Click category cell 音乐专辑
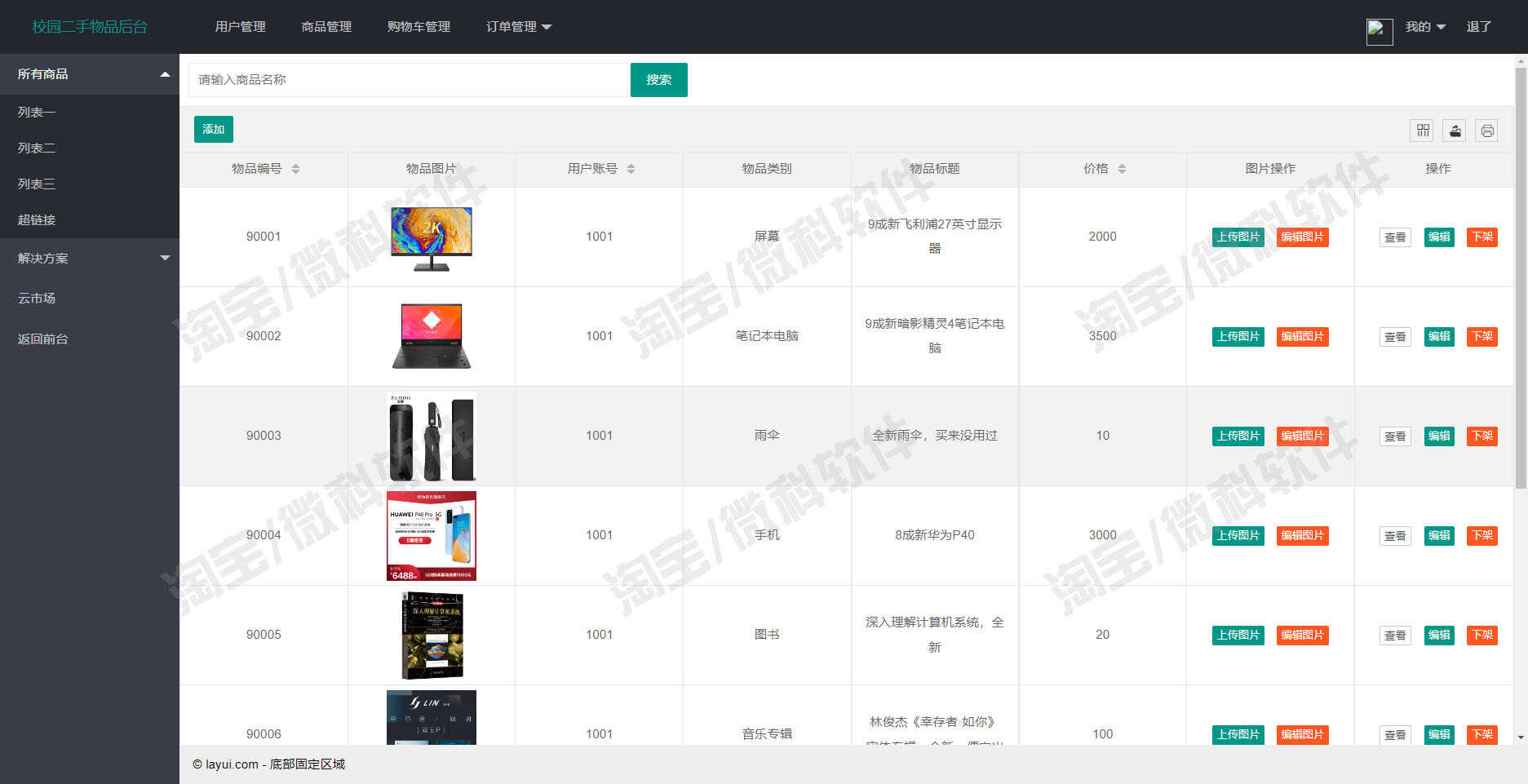 767,734
